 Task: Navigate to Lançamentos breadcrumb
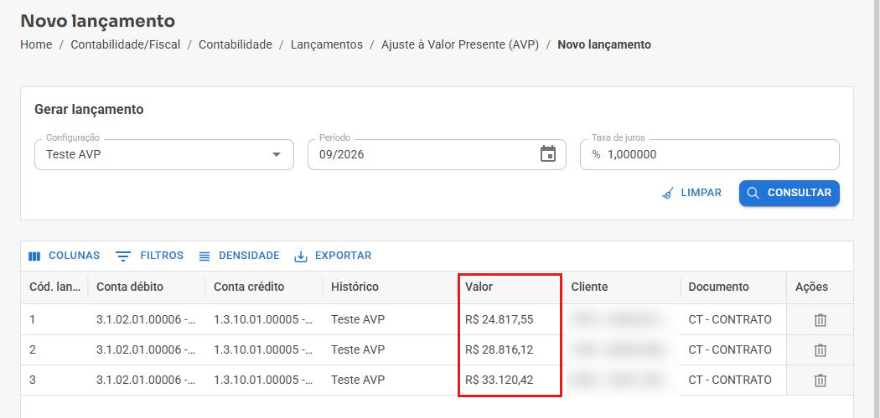pos(327,45)
